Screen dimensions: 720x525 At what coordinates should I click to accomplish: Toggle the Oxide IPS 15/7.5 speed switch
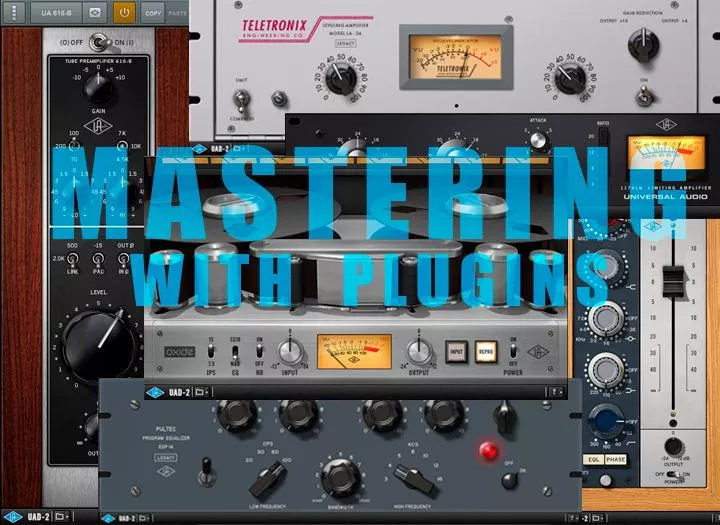coord(211,352)
